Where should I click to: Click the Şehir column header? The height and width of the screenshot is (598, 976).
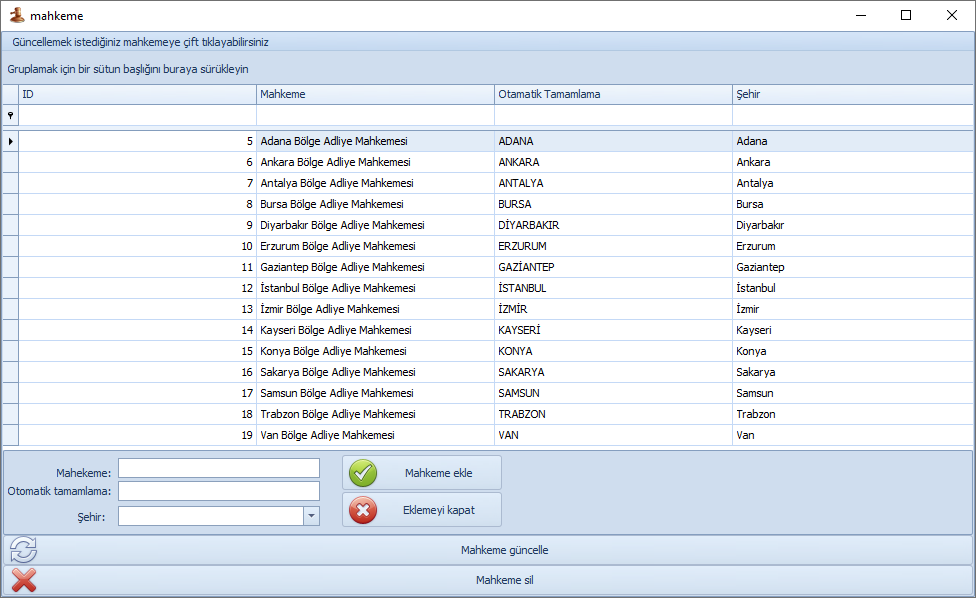tap(850, 94)
